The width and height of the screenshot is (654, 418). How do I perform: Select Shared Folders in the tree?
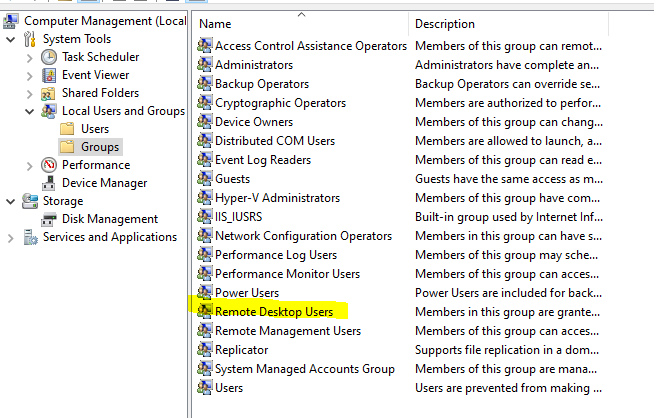(101, 93)
